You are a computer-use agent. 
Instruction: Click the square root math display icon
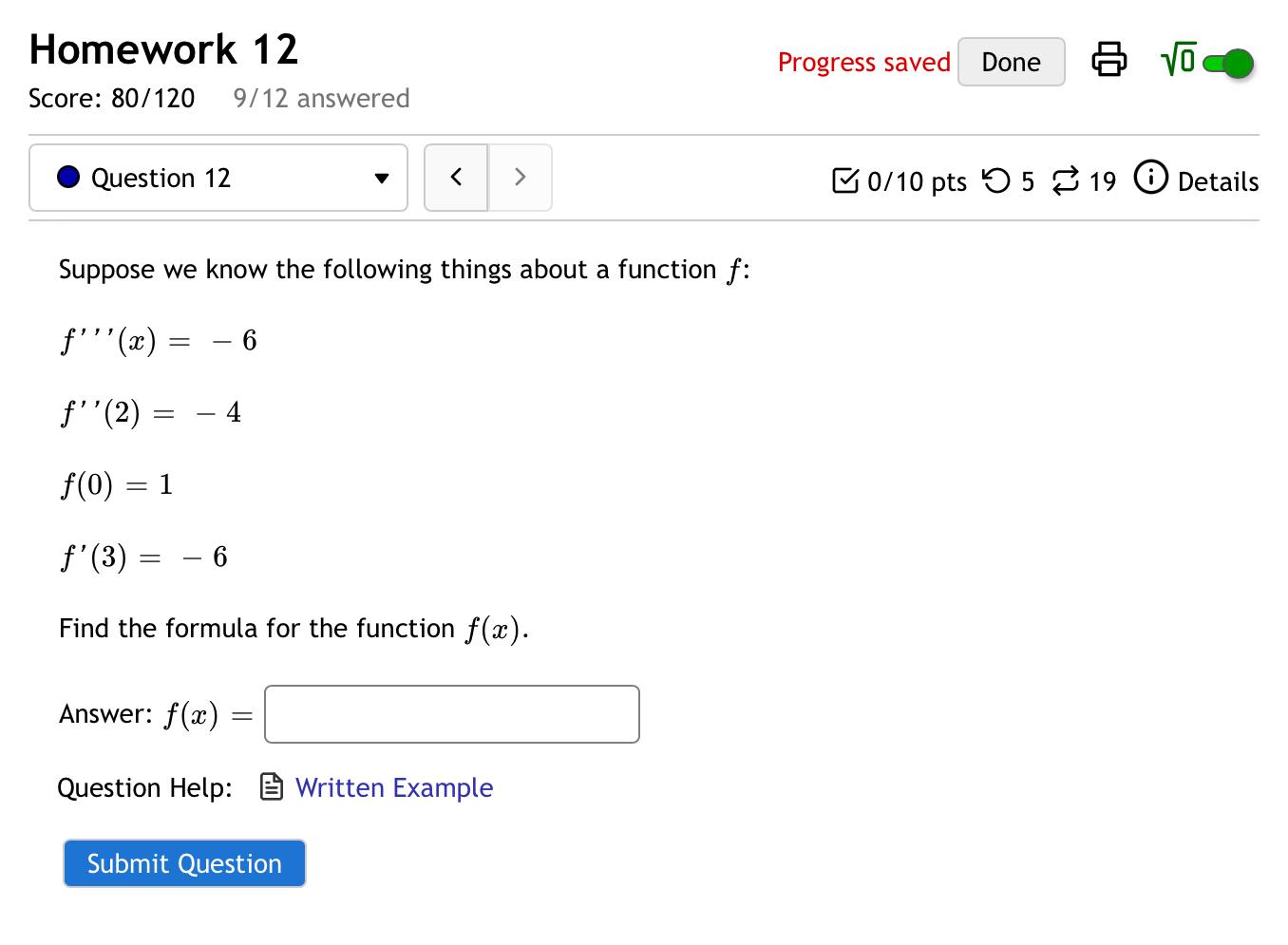click(1176, 60)
